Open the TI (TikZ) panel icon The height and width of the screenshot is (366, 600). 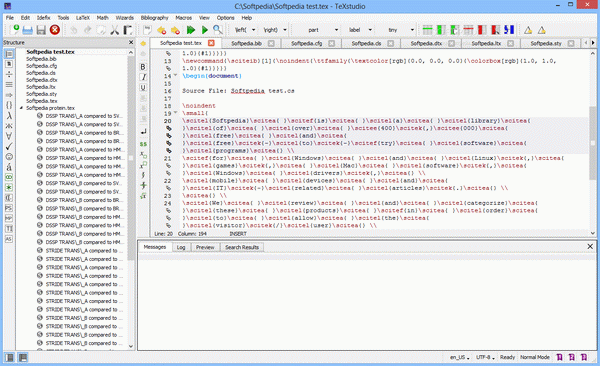(9, 229)
